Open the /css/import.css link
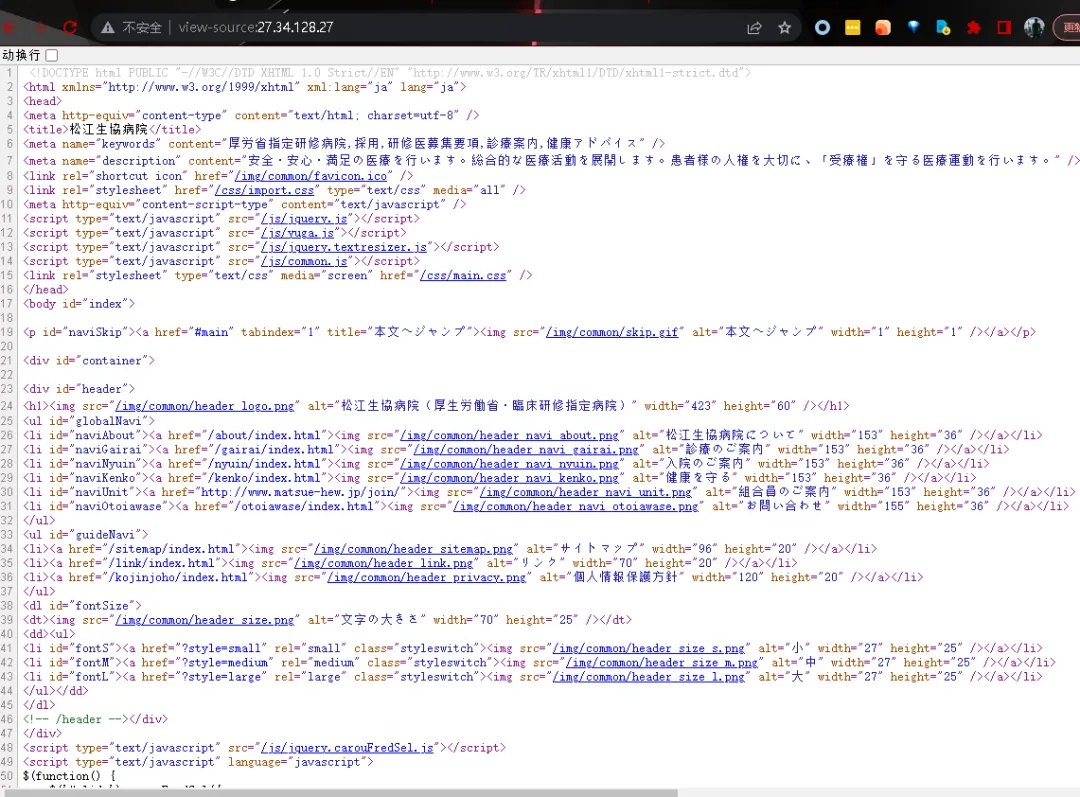 tap(264, 189)
